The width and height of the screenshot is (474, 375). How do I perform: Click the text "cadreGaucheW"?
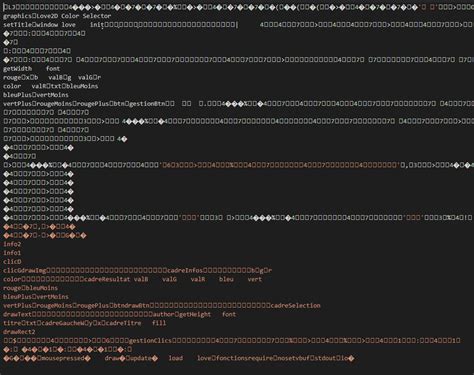63,323
